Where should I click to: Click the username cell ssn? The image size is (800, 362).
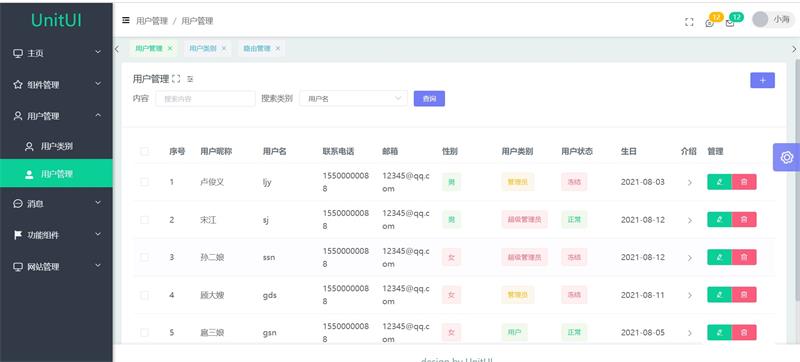pyautogui.click(x=269, y=257)
